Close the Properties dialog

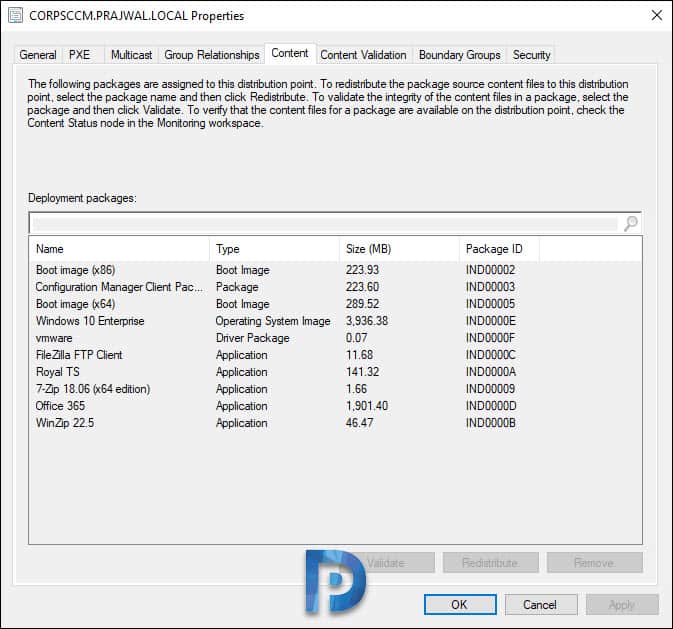656,15
